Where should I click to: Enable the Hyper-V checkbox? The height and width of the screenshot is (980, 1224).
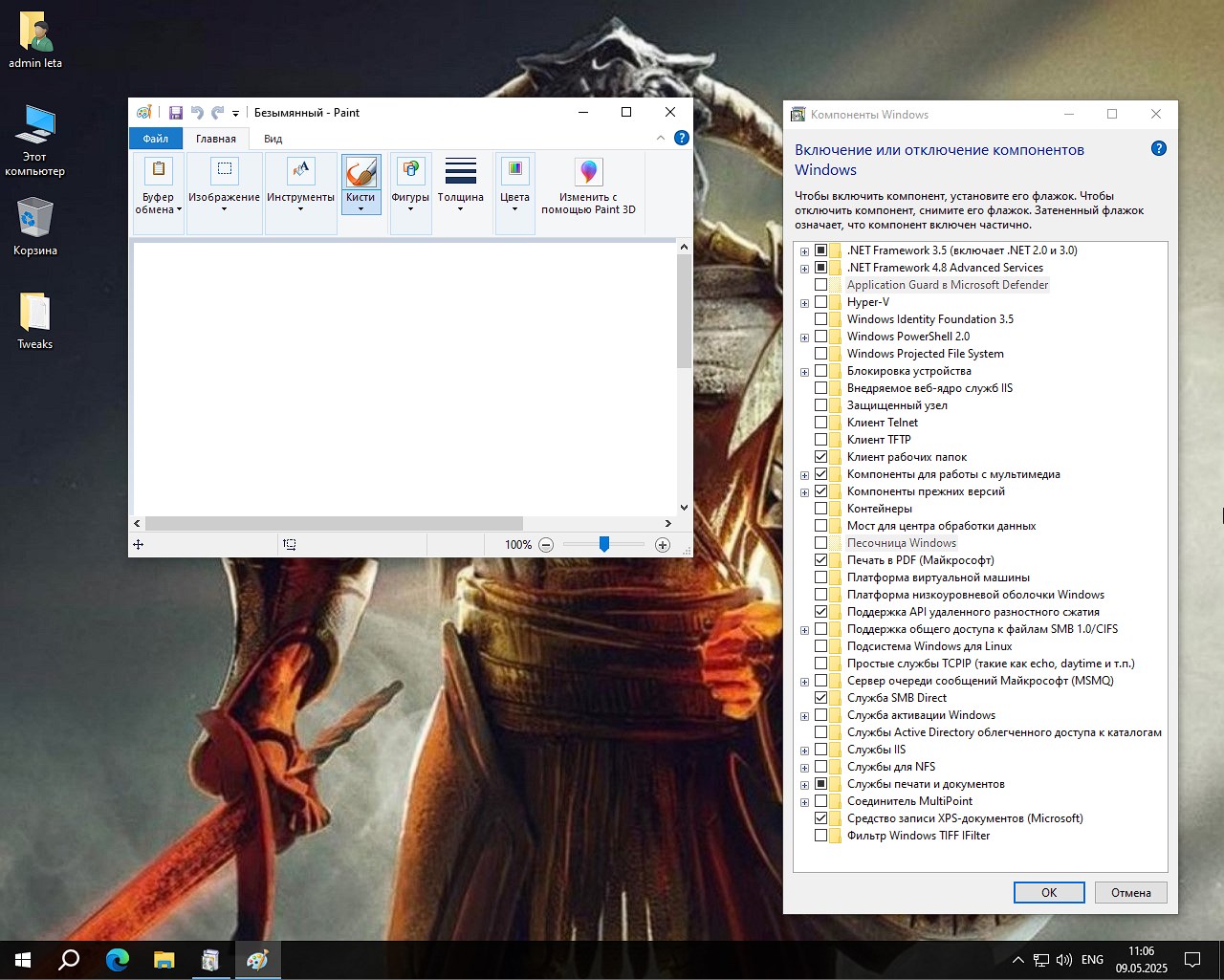pyautogui.click(x=821, y=302)
